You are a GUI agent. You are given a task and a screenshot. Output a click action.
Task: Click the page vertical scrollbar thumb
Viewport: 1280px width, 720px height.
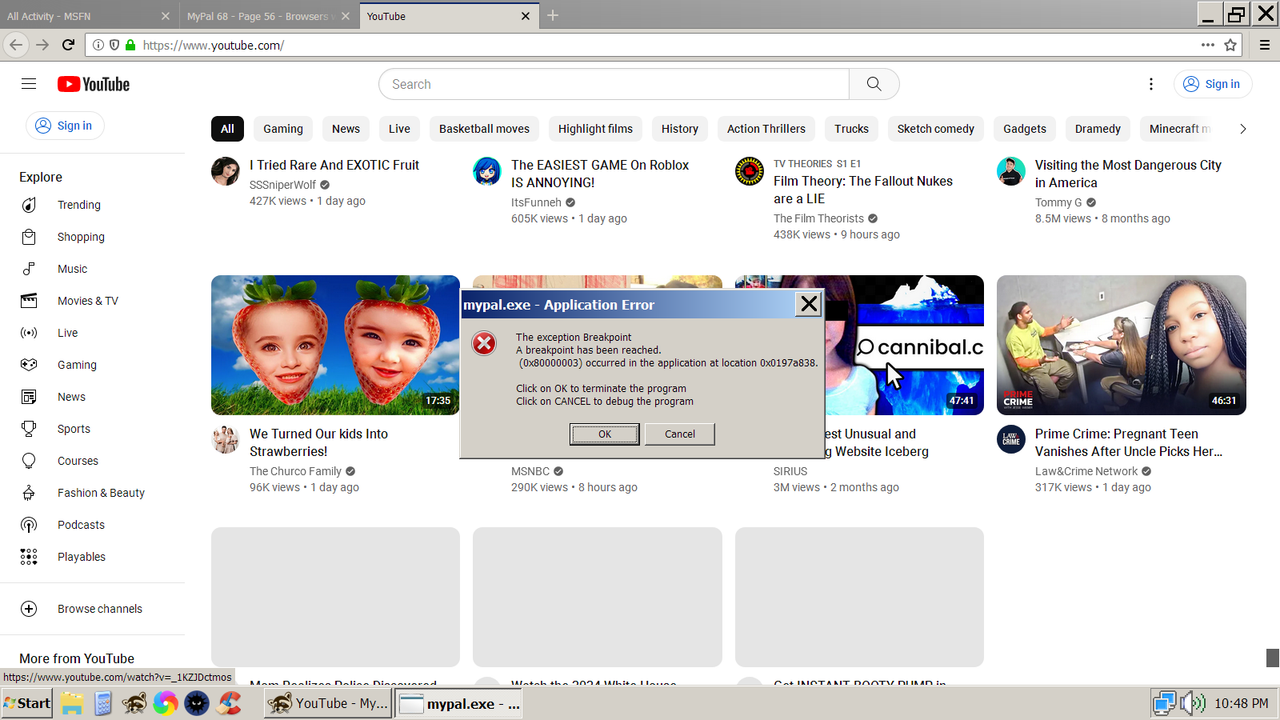click(1272, 657)
